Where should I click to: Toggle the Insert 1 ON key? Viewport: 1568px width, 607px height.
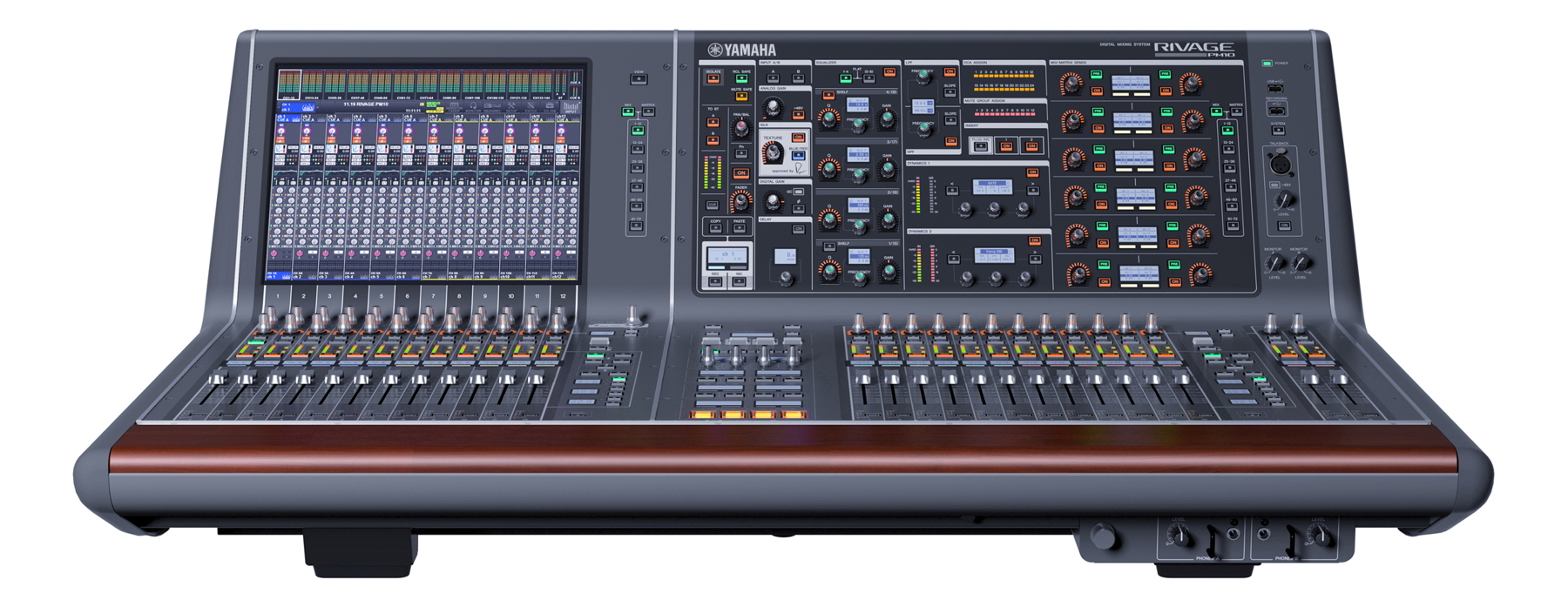pyautogui.click(x=1006, y=146)
